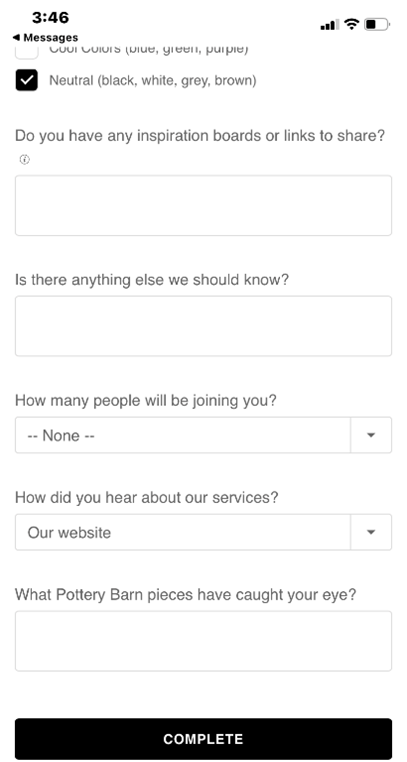407x762 pixels.
Task: Focus the Pottery Barn pieces text field
Action: click(203, 641)
